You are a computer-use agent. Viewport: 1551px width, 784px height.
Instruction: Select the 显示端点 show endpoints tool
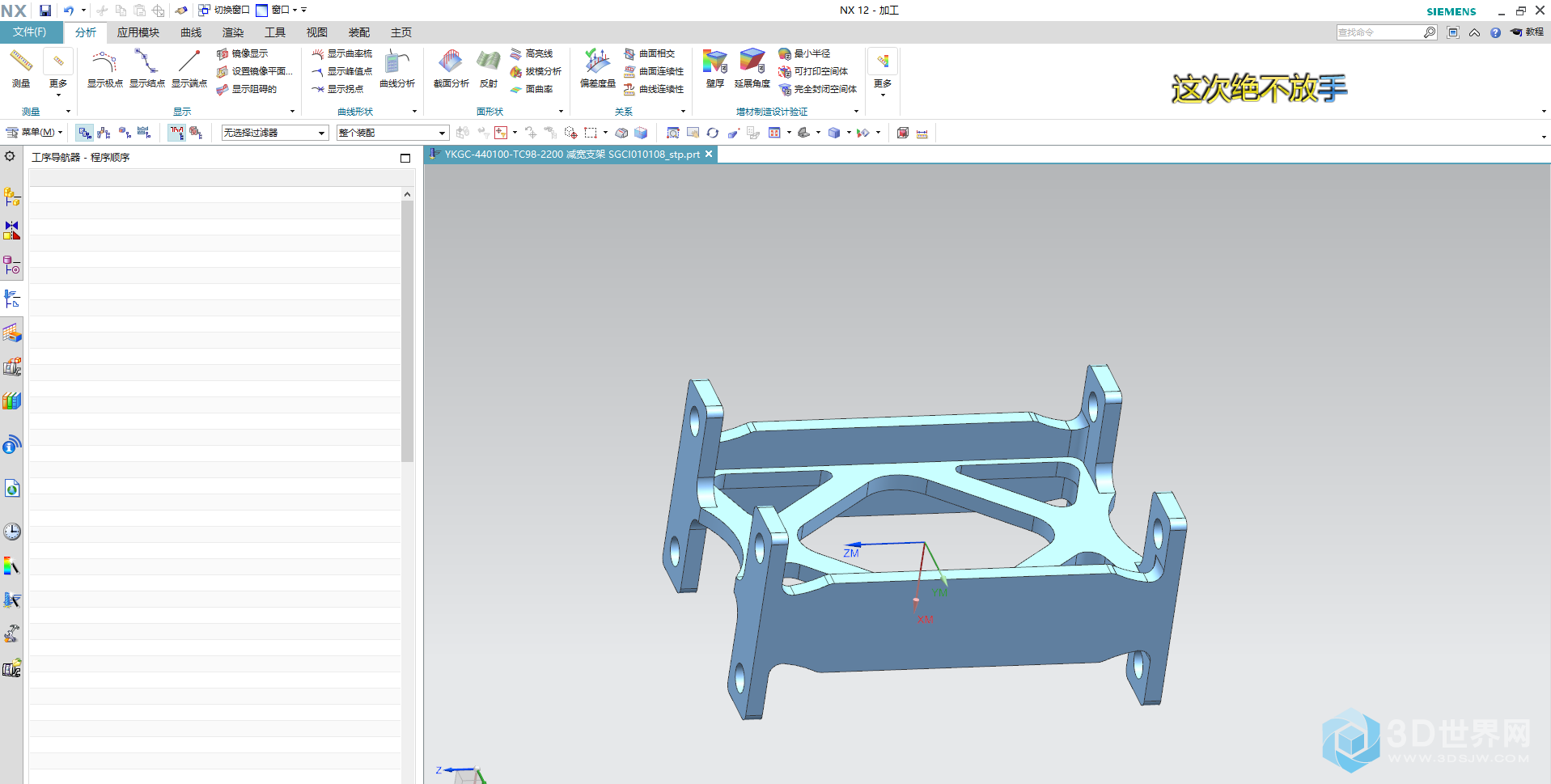point(189,68)
